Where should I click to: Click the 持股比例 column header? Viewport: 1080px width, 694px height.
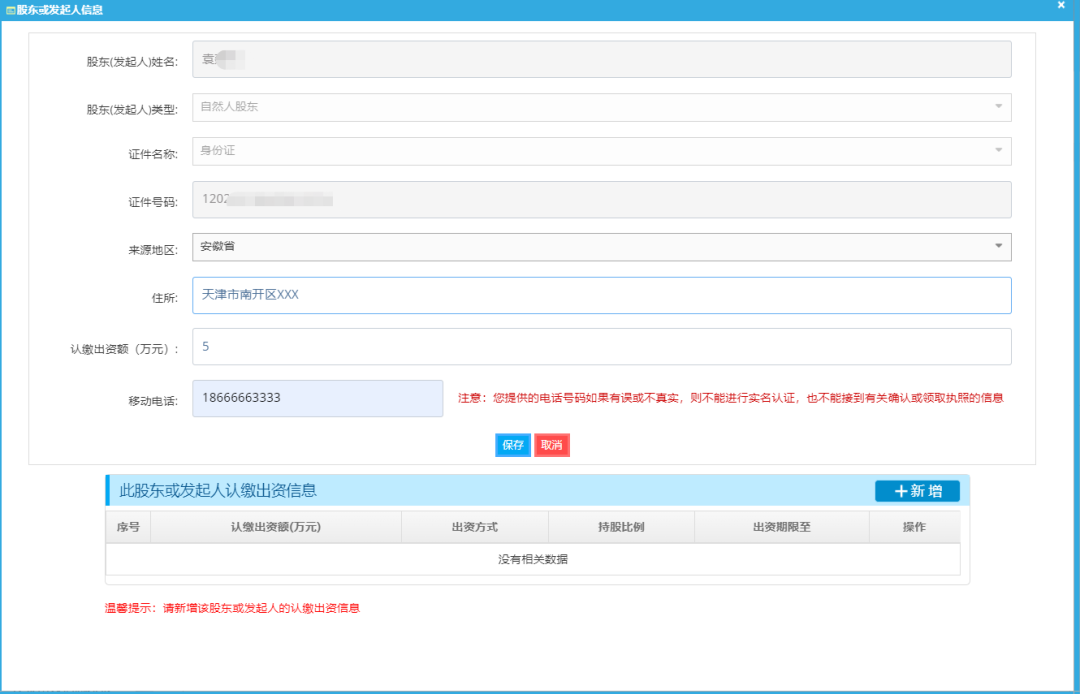[621, 527]
